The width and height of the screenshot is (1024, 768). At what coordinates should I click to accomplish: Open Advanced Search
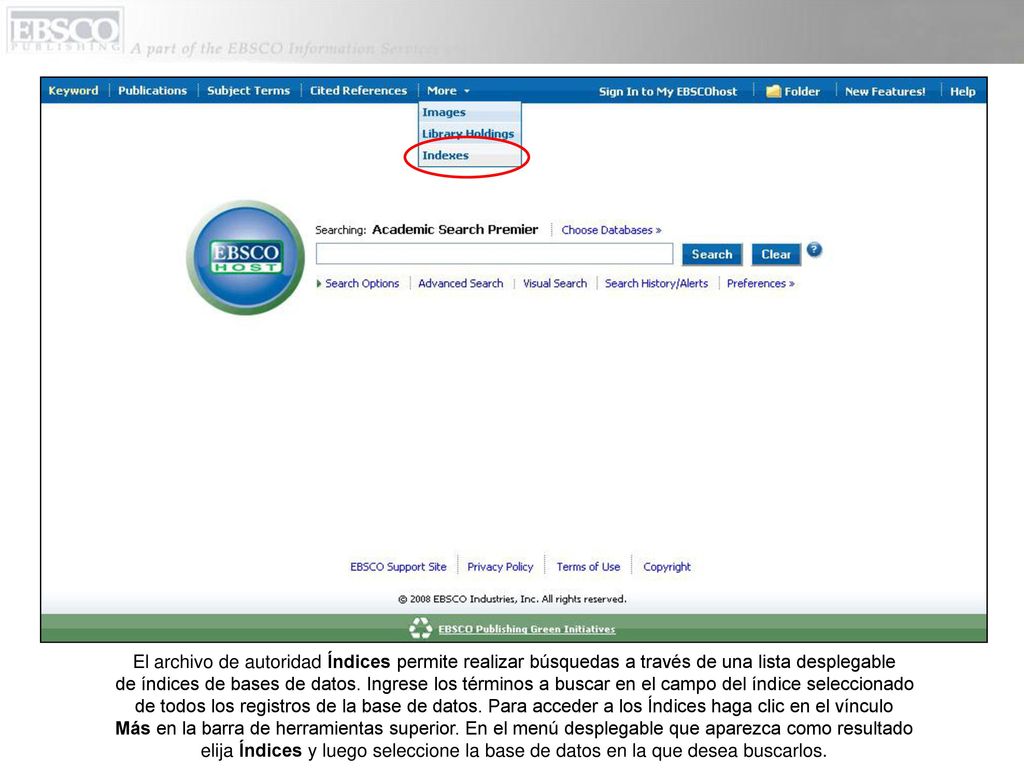(460, 283)
